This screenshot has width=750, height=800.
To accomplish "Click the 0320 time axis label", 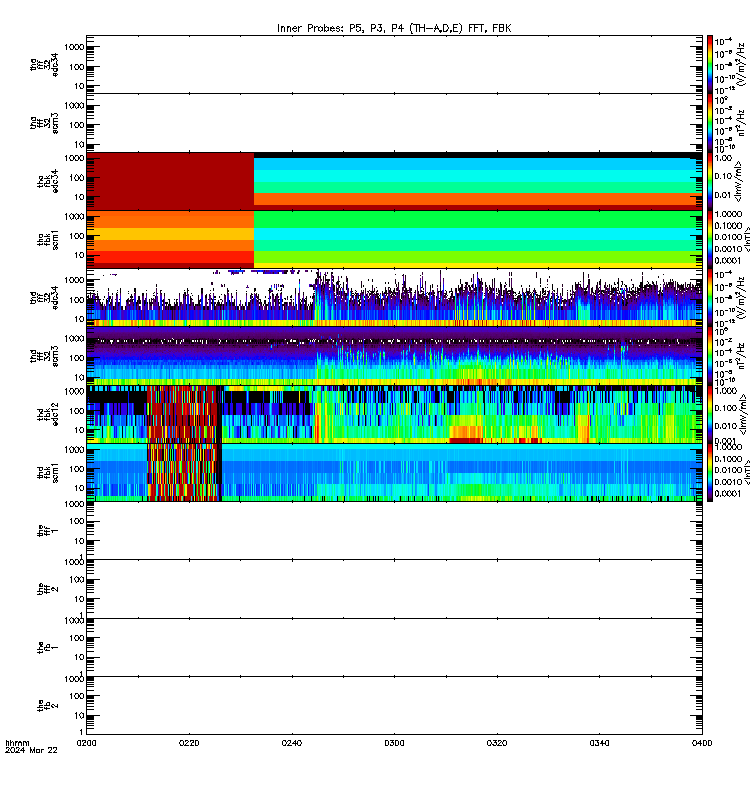I will [497, 743].
